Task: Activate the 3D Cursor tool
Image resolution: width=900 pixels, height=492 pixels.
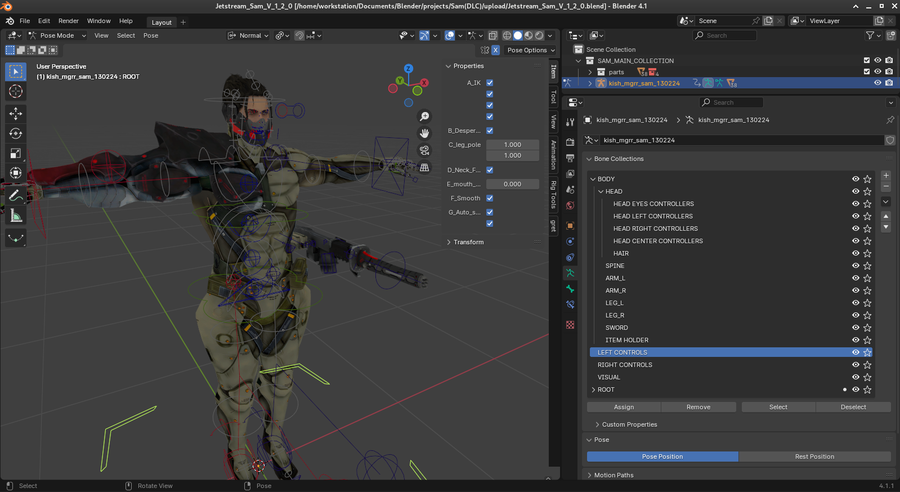Action: [x=15, y=91]
